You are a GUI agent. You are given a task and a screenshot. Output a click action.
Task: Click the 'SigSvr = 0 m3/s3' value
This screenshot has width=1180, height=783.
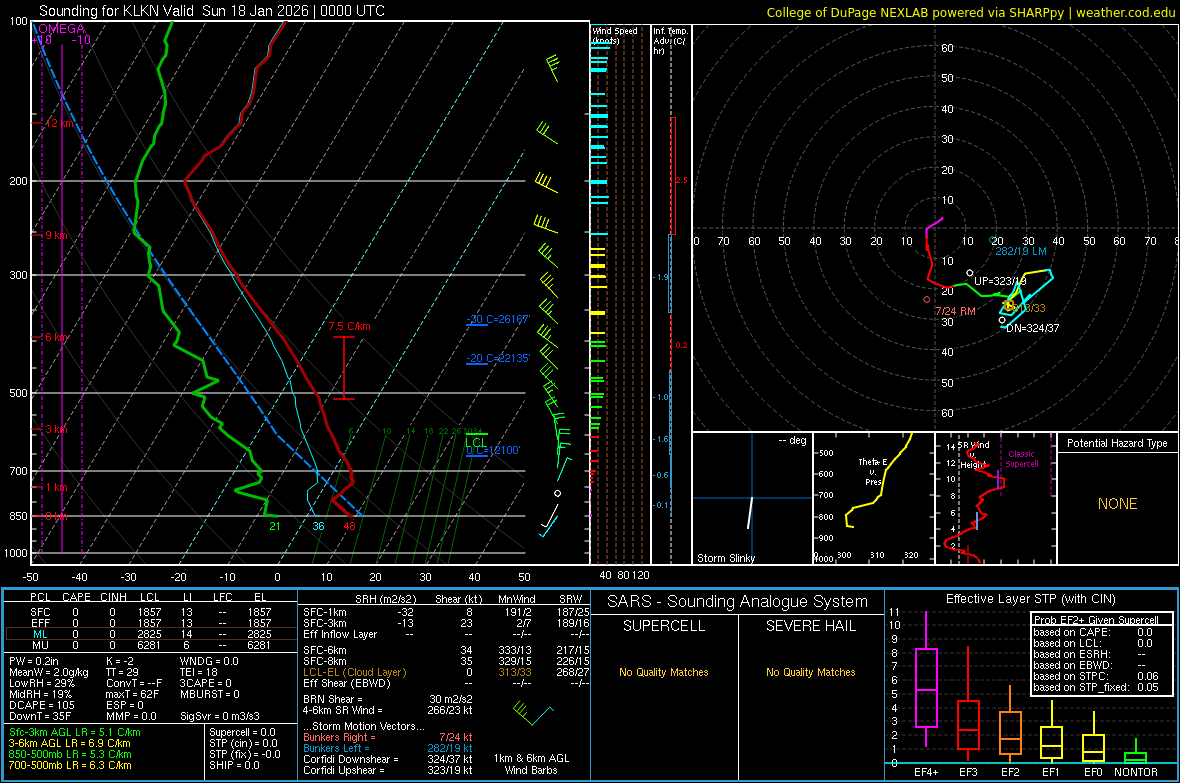[x=220, y=716]
